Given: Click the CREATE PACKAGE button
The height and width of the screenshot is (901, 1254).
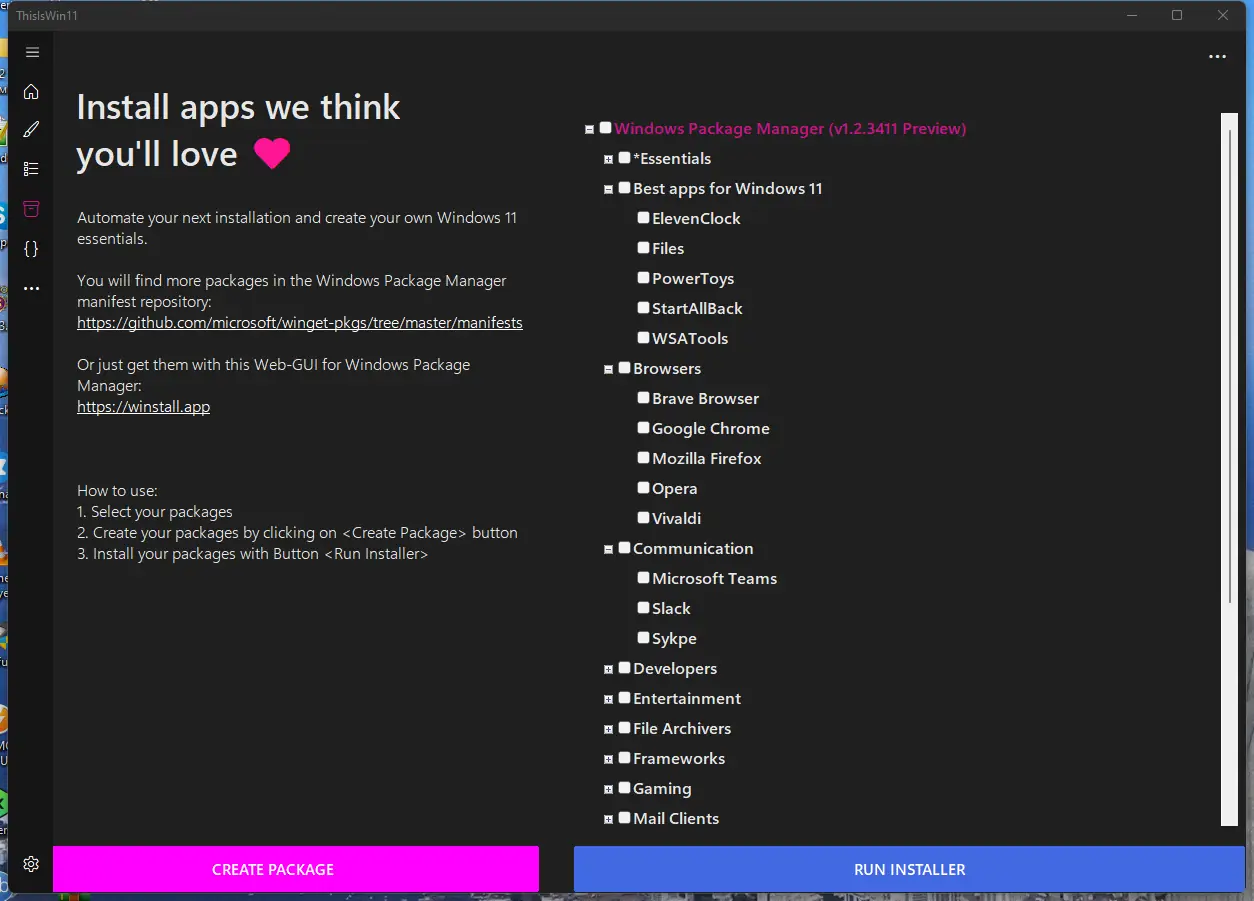Looking at the screenshot, I should 296,869.
